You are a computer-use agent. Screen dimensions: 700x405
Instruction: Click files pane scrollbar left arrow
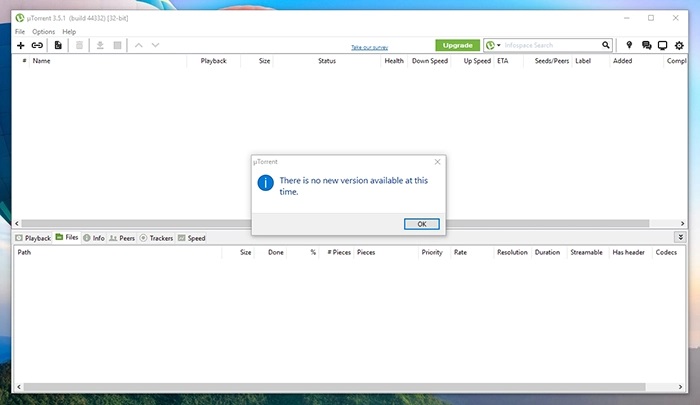coord(19,387)
